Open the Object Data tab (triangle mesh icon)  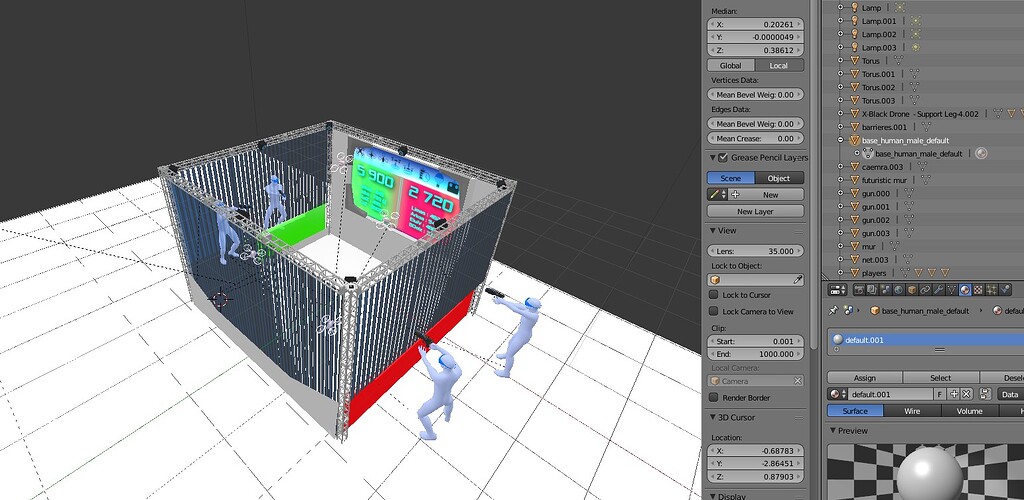[952, 290]
